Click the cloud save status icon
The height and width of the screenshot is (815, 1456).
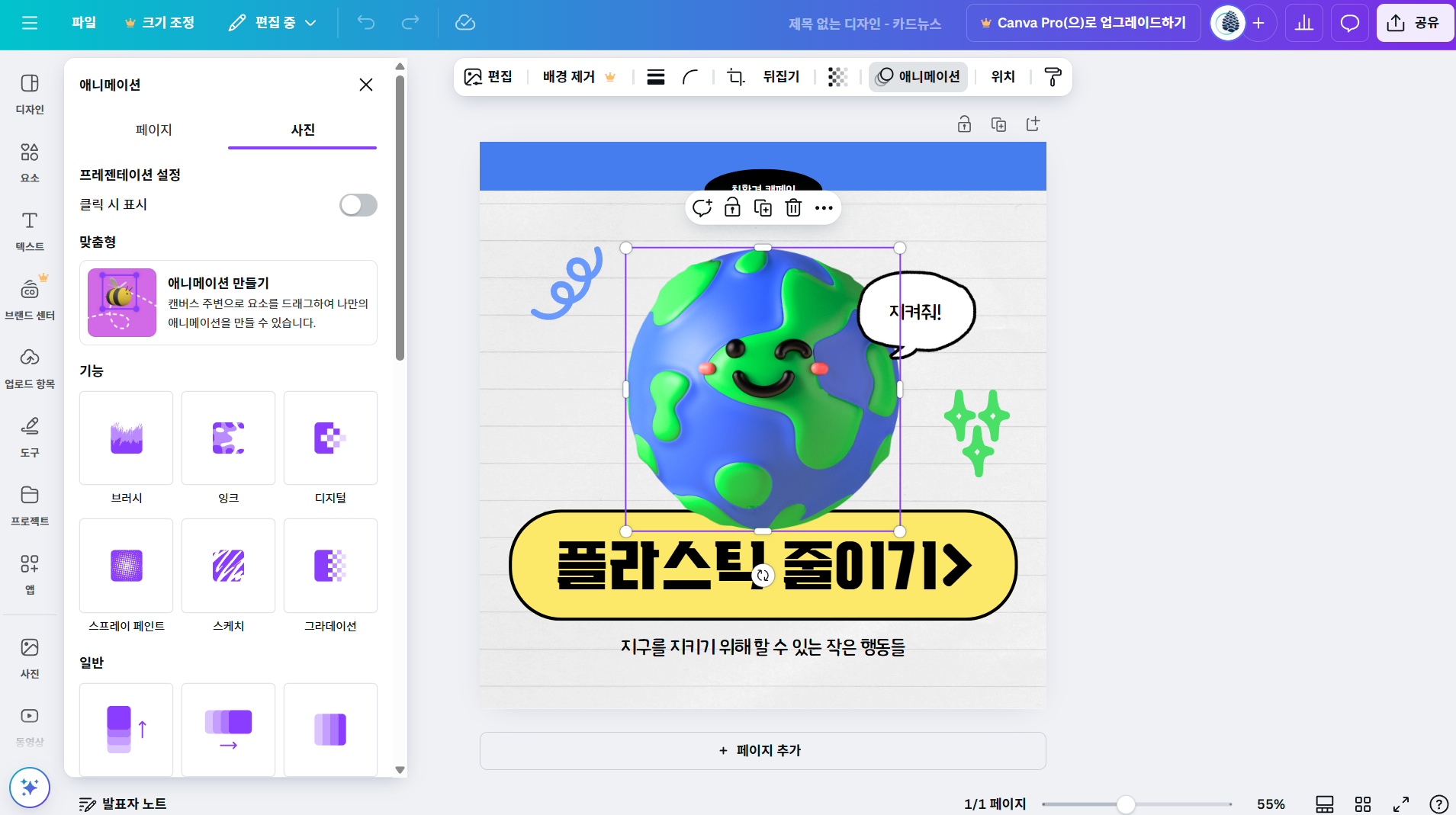point(465,23)
